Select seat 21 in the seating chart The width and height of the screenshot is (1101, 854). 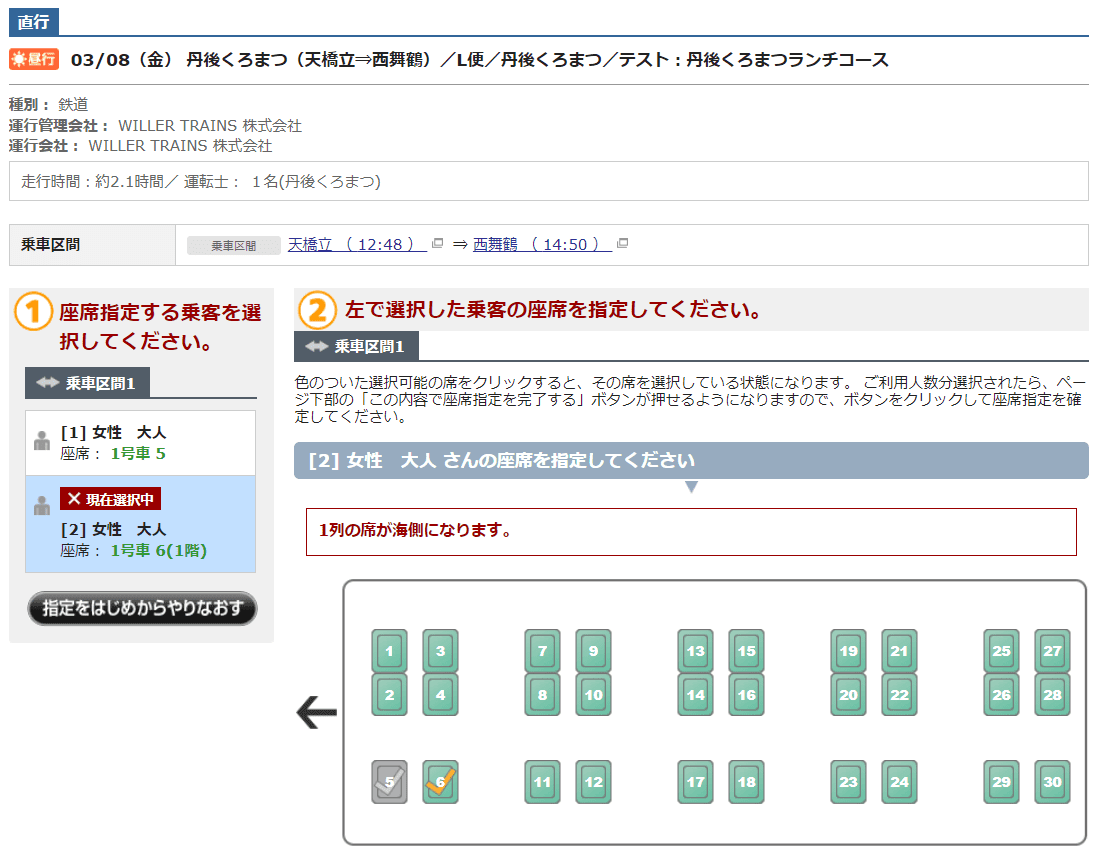[899, 651]
